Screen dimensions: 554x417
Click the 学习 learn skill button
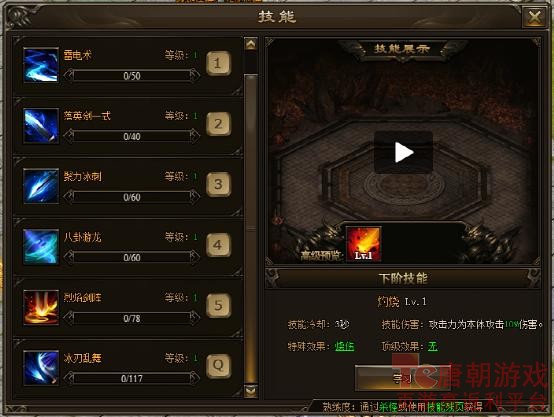point(402,378)
